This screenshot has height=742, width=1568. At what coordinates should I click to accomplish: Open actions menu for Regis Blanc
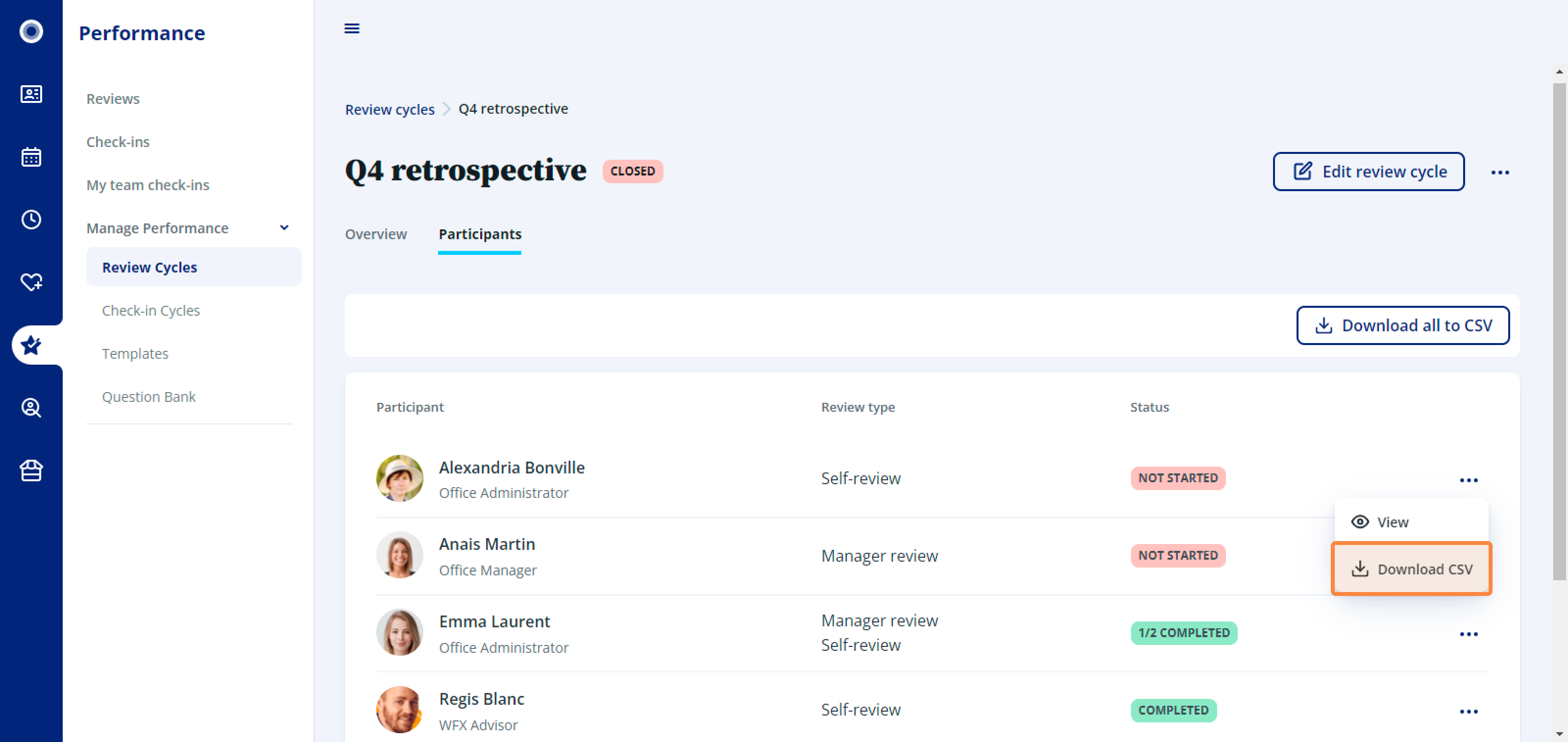point(1468,712)
